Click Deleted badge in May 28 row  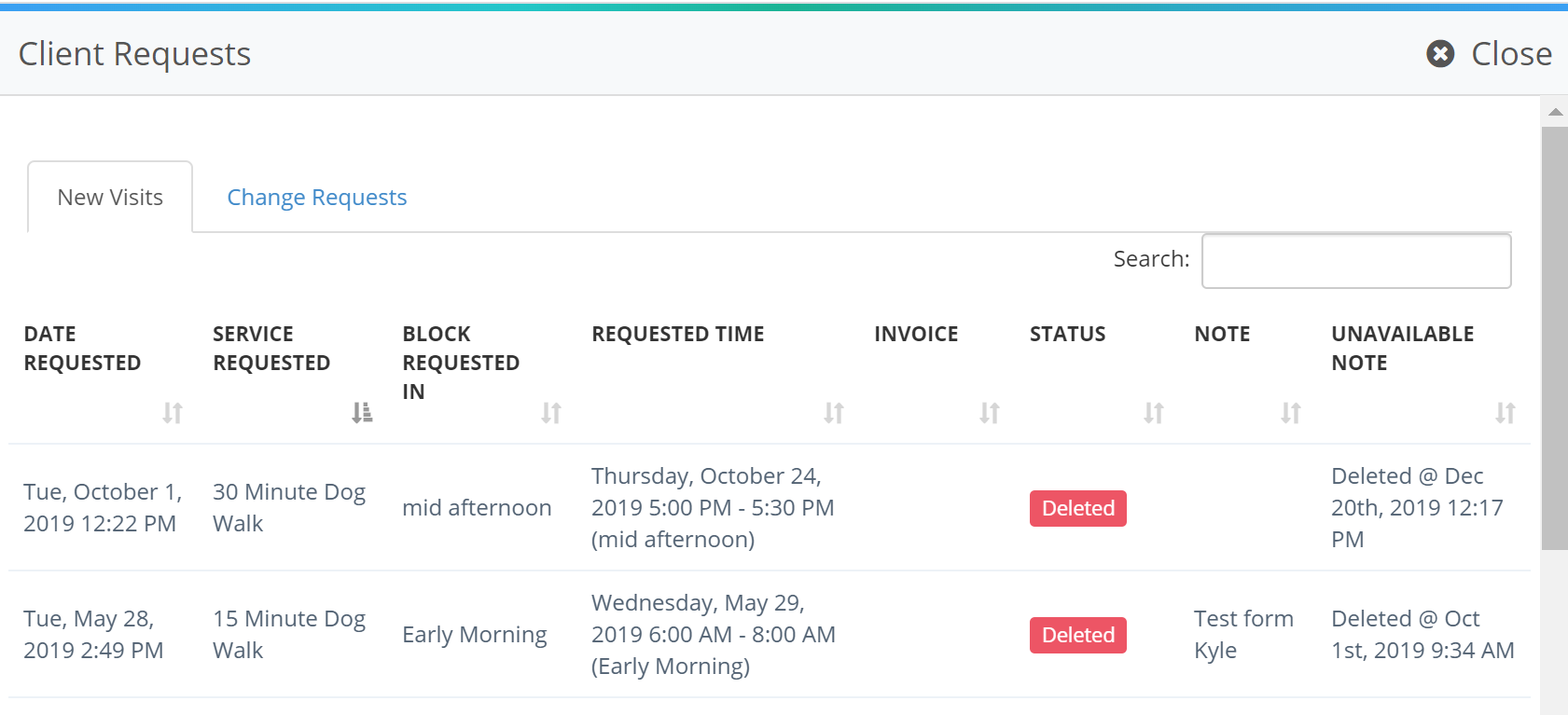(x=1078, y=635)
